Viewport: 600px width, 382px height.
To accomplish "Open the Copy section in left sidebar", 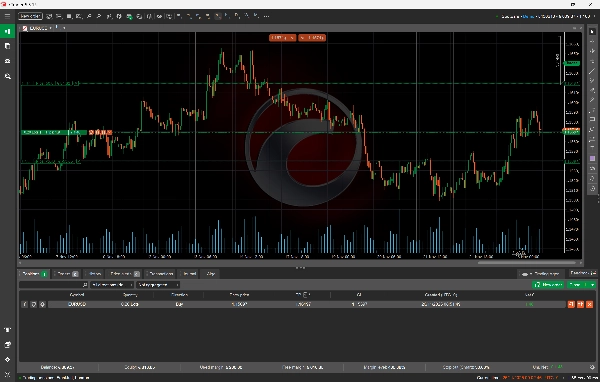I will tap(7, 46).
